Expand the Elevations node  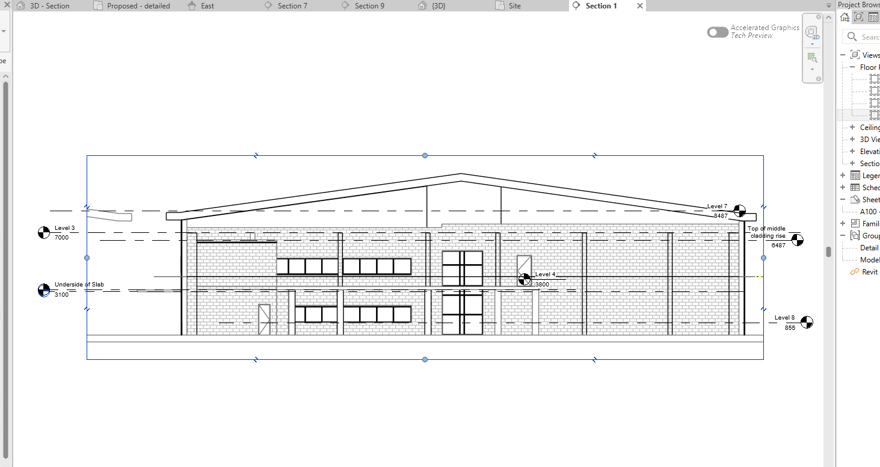point(852,152)
